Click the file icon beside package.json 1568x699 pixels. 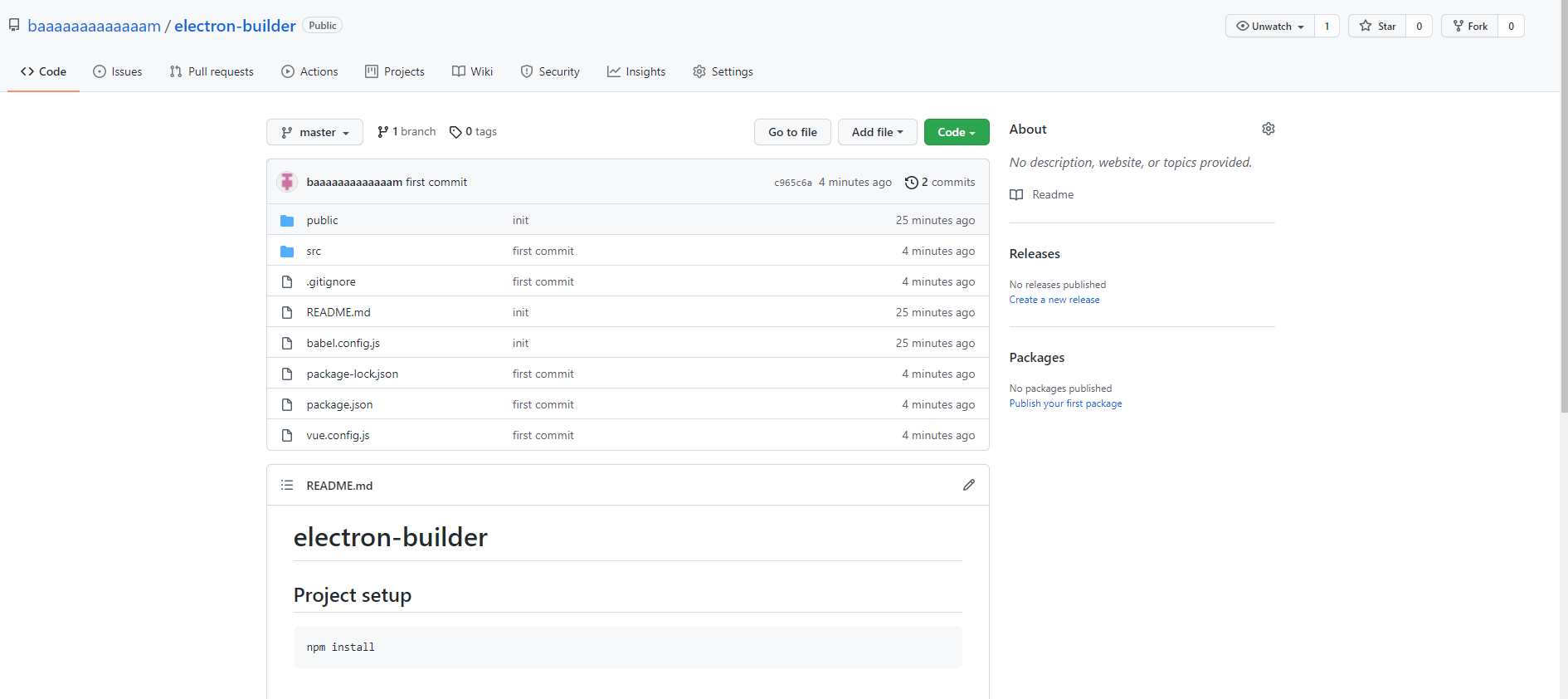click(x=287, y=404)
